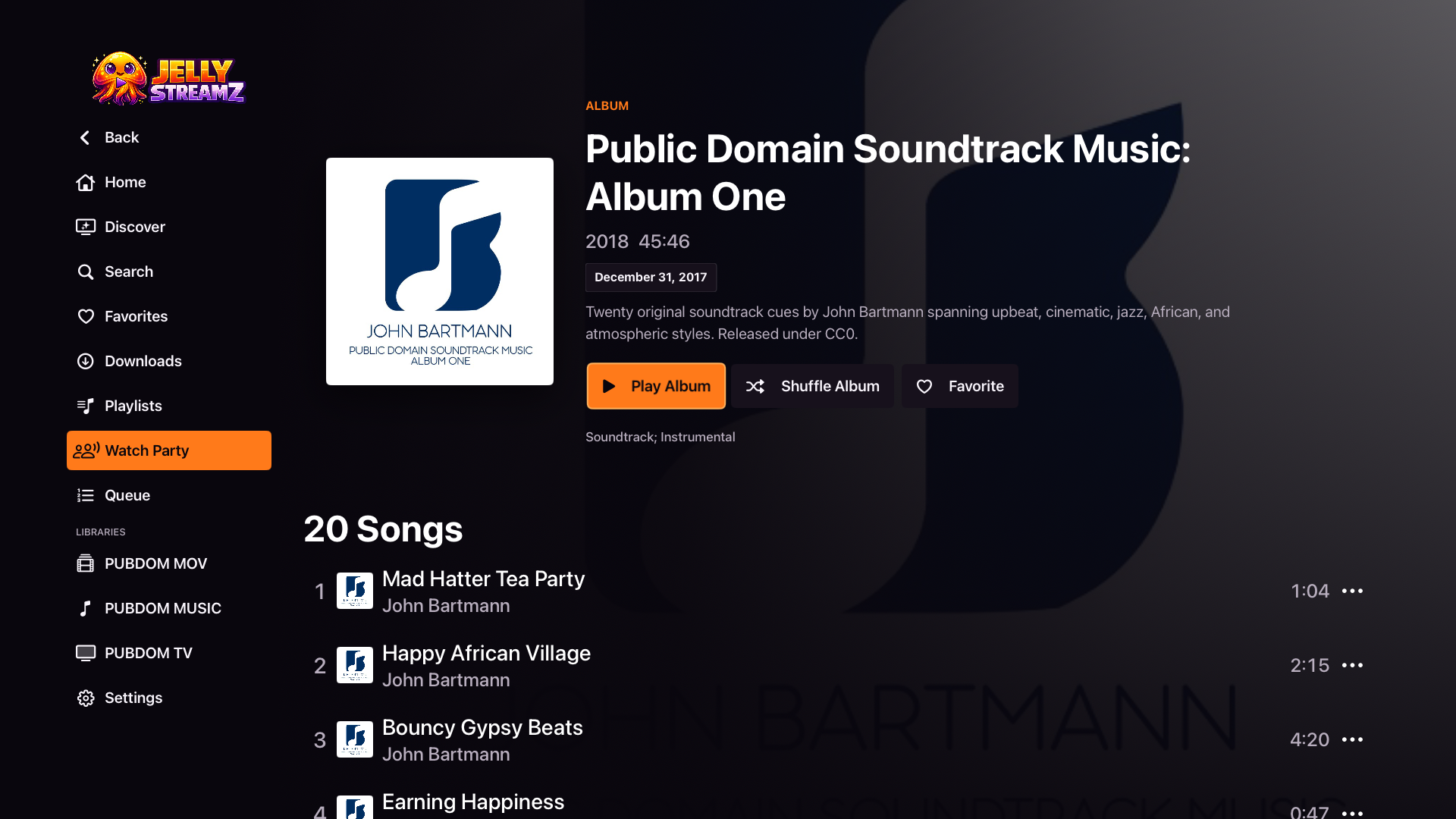1456x819 pixels.
Task: Click play triangle in Play Album button
Action: [x=609, y=386]
